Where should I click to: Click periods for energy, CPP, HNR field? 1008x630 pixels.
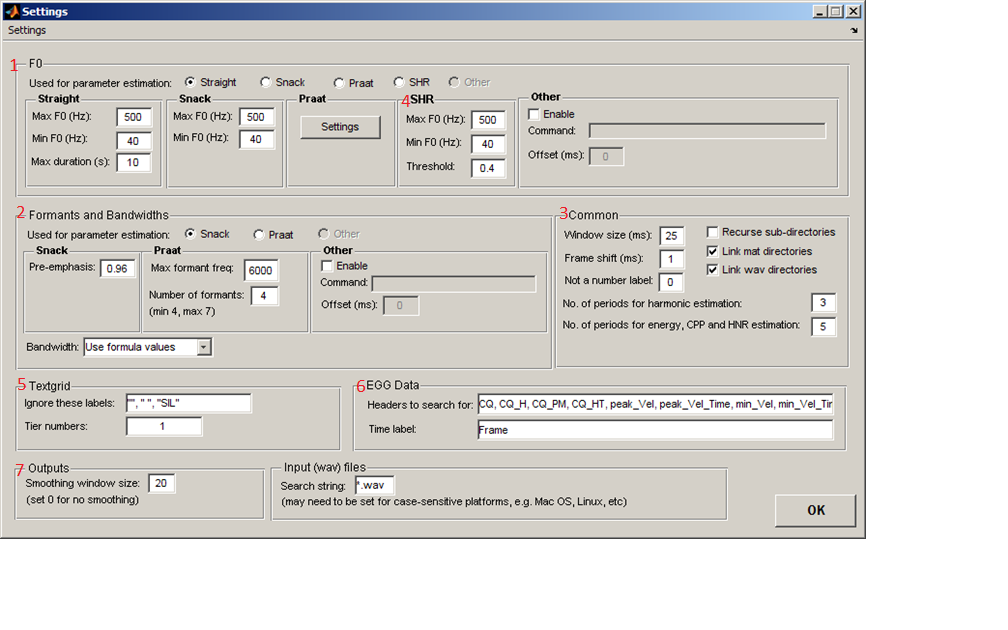click(824, 326)
